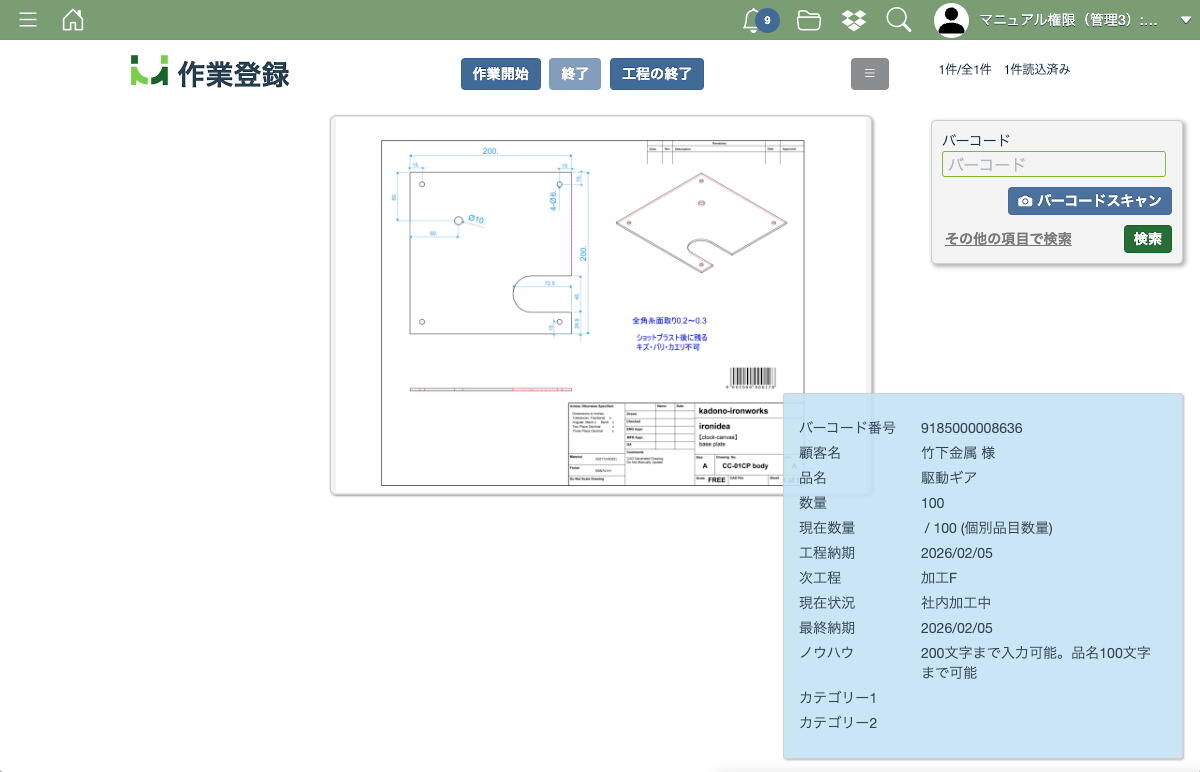
Task: Click the barcode number 9185000008636 value
Action: click(971, 428)
